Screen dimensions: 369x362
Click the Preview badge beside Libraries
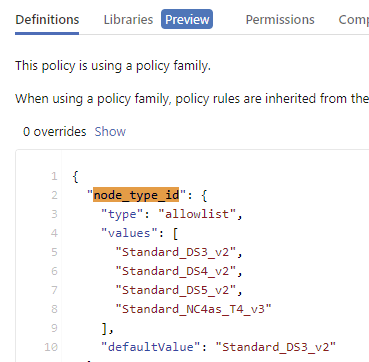click(187, 19)
